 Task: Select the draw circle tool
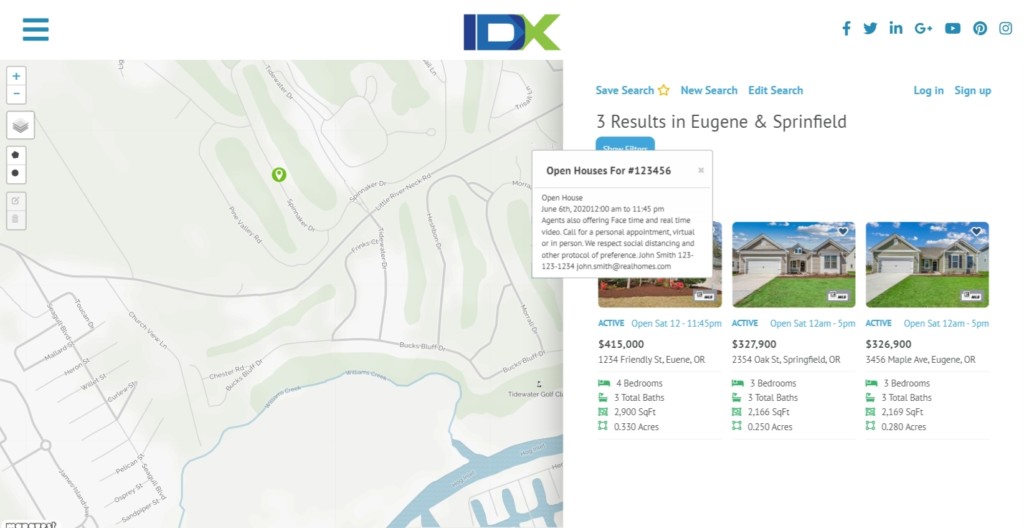click(x=16, y=173)
